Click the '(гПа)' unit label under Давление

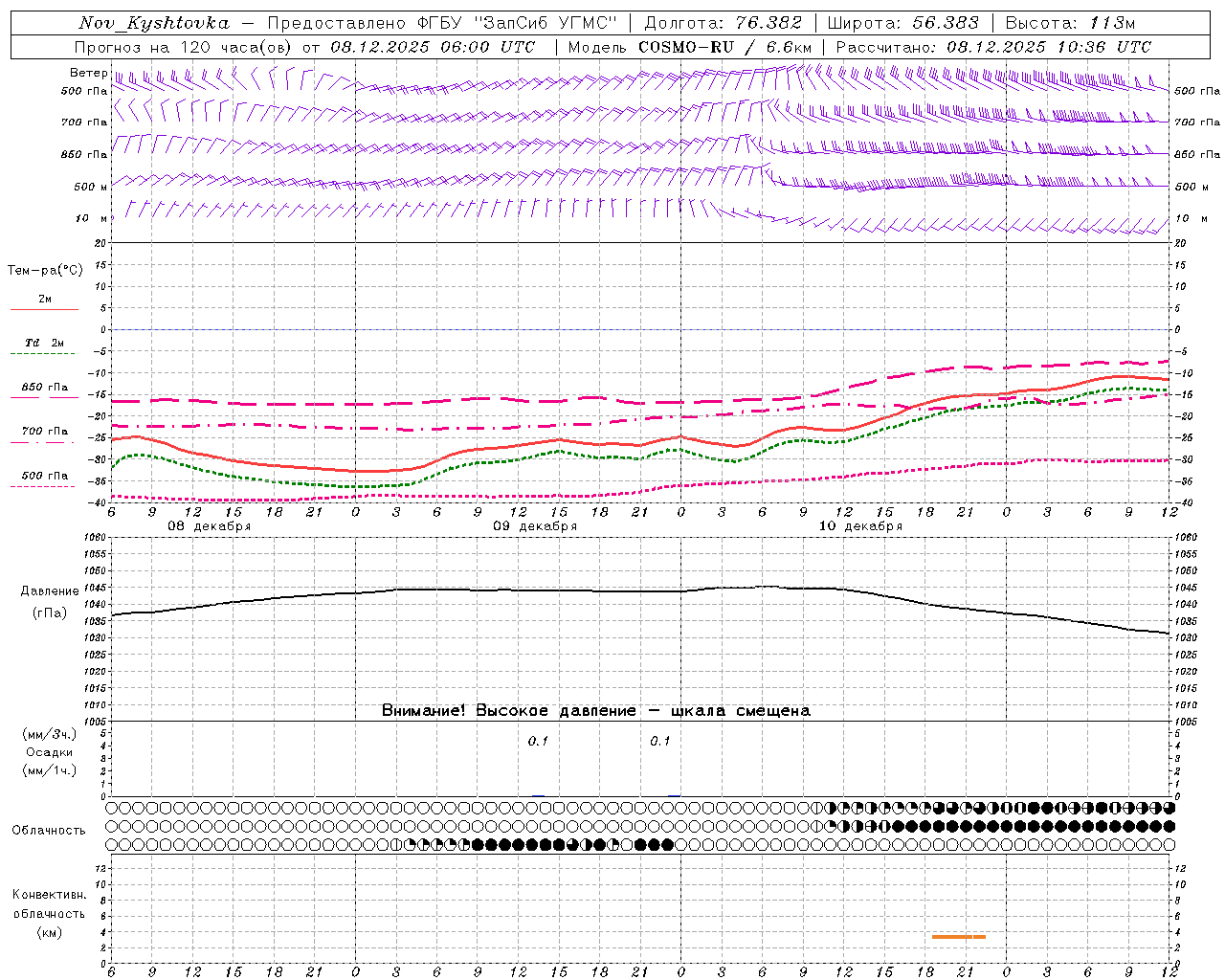pos(50,613)
